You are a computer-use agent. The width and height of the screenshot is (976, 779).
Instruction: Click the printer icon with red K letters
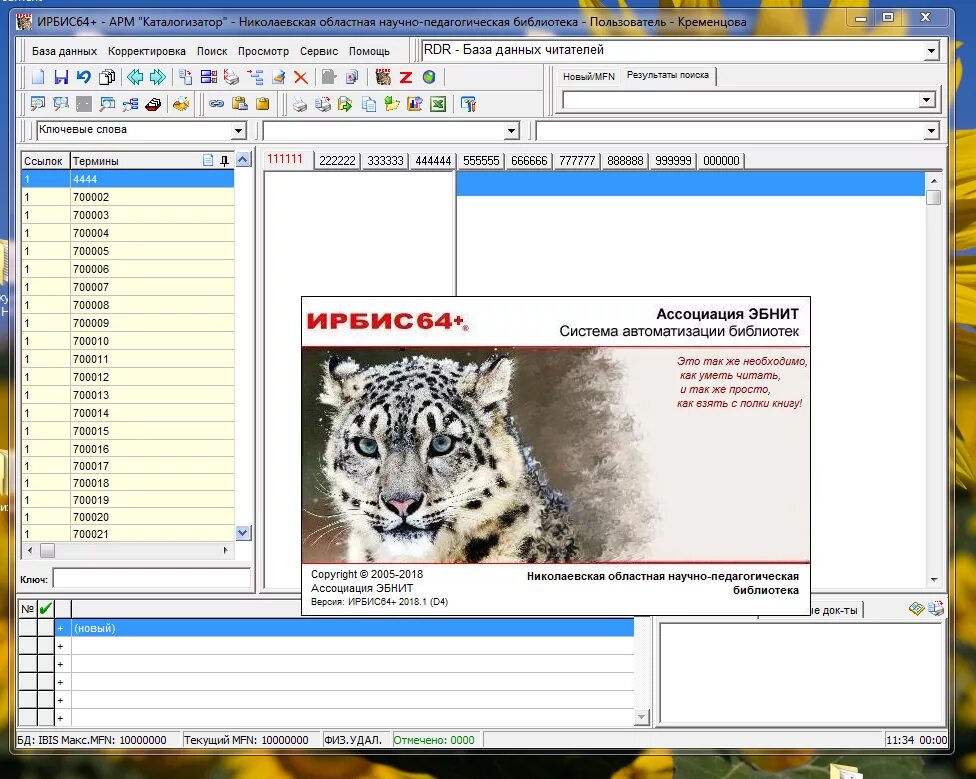(232, 77)
